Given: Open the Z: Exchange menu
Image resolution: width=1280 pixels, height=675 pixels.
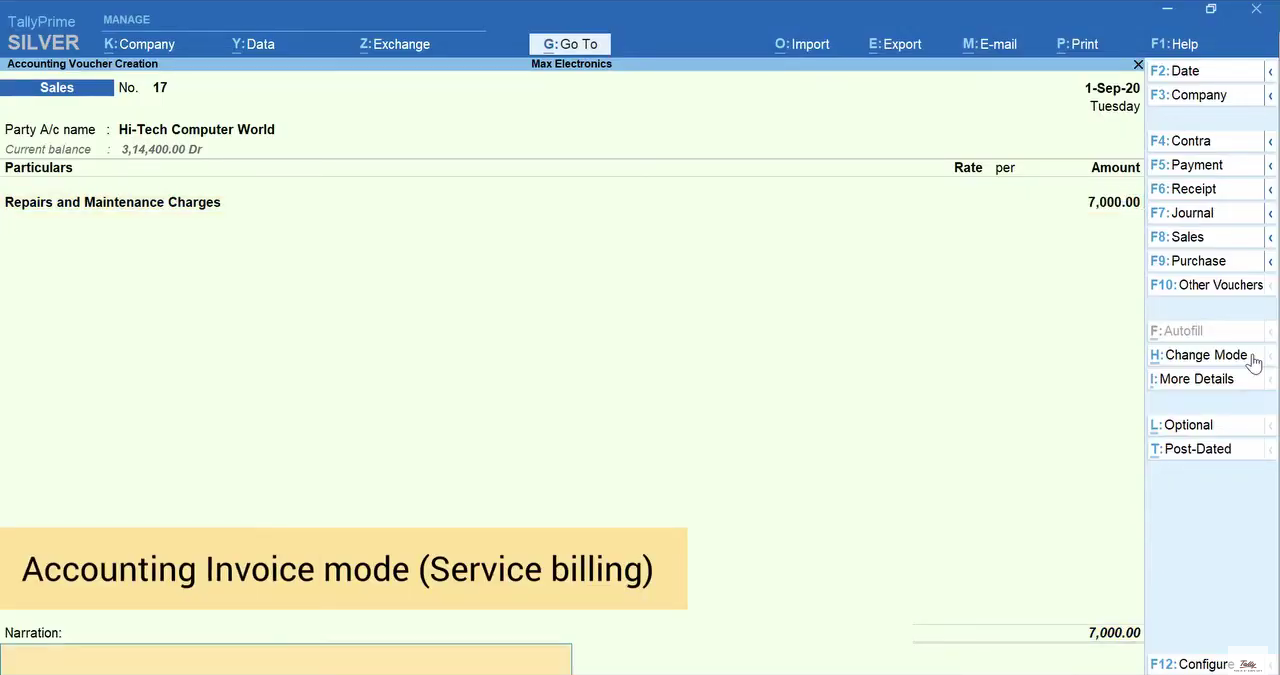Looking at the screenshot, I should pyautogui.click(x=394, y=44).
